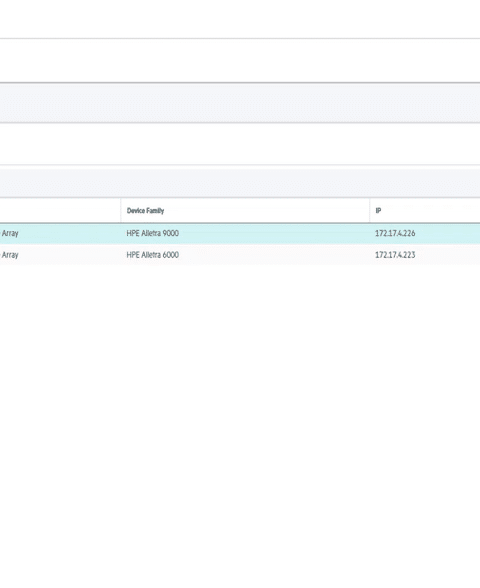Click white panel between the two gray bars
This screenshot has height=588, width=480.
[x=240, y=144]
